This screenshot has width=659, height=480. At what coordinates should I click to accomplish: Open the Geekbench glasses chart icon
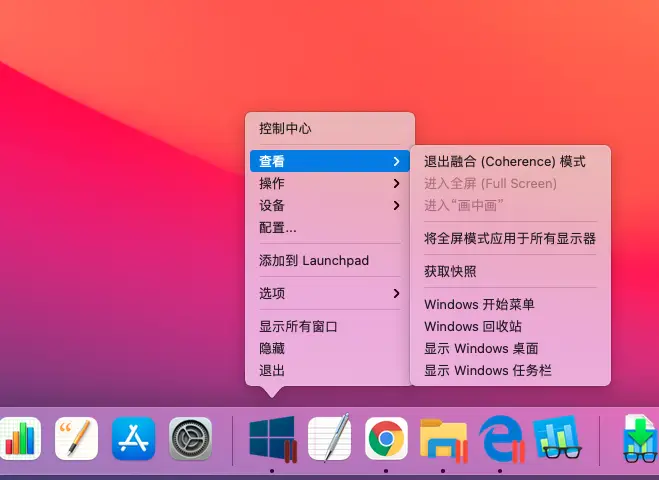pos(558,438)
